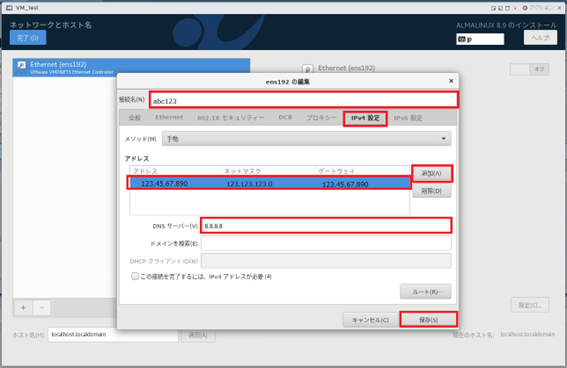
Task: Click the hostname field with localhost.localdomain
Action: click(x=113, y=334)
